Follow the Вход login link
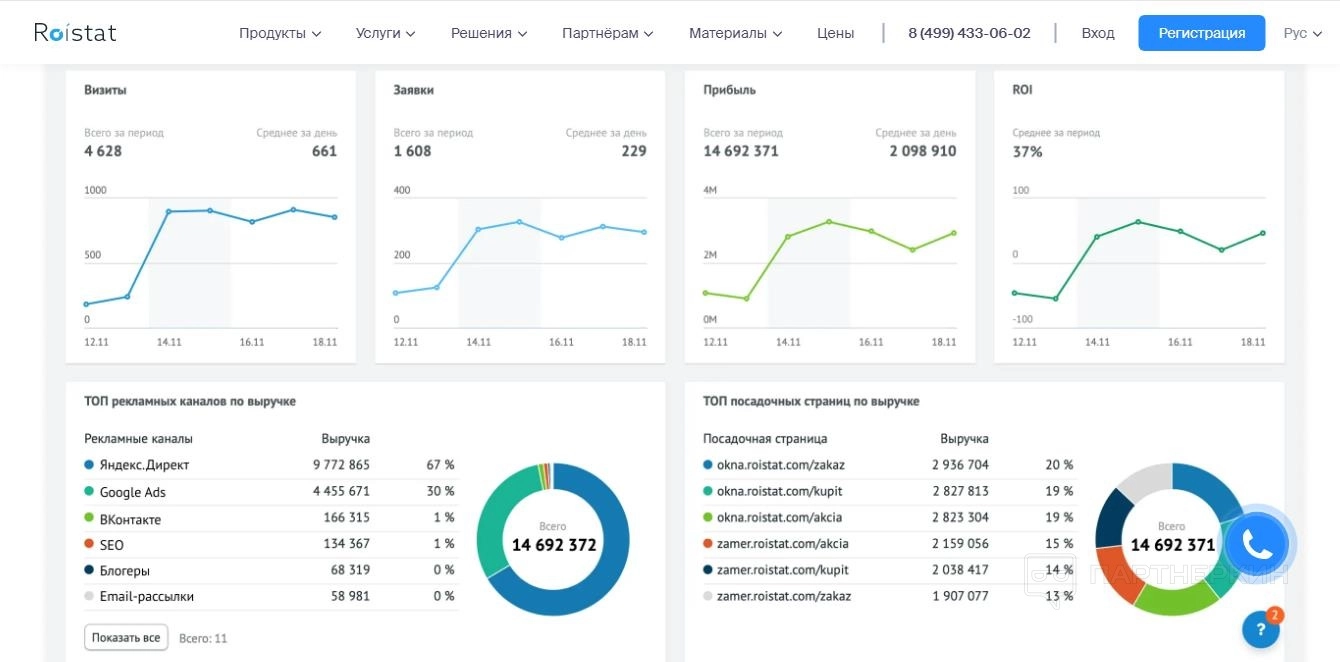Image resolution: width=1340 pixels, height=662 pixels. point(1098,33)
